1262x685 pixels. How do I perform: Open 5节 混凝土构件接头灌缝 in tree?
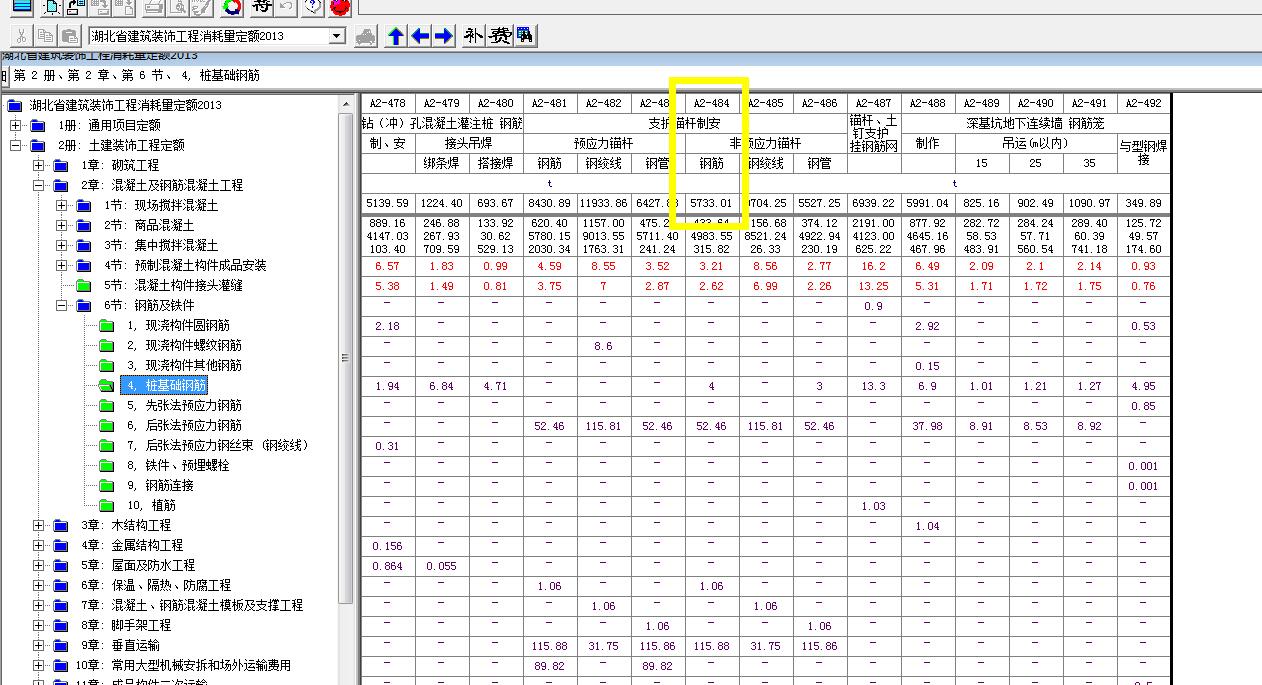coord(173,285)
